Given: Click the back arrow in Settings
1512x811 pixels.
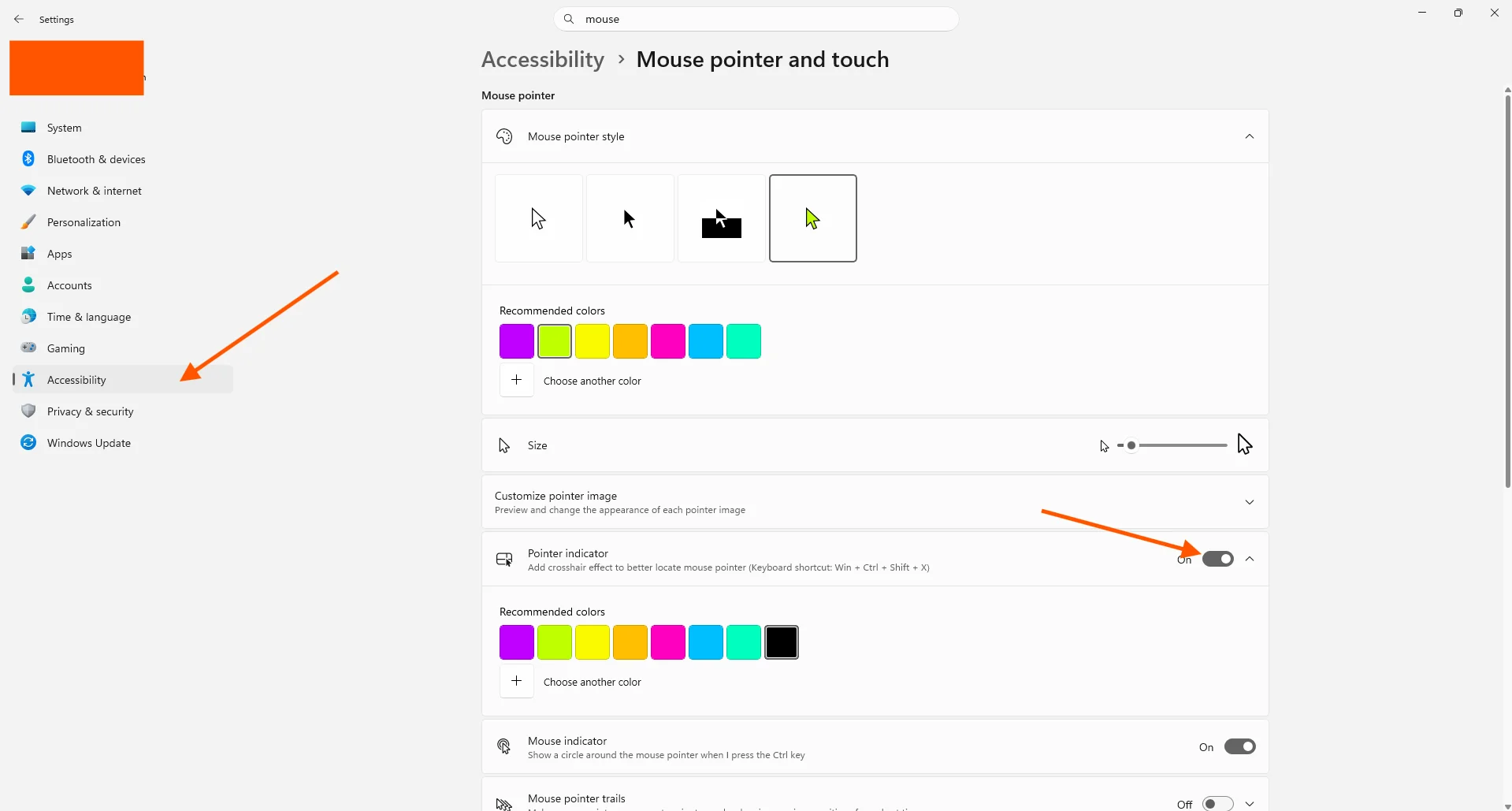Looking at the screenshot, I should 19,19.
